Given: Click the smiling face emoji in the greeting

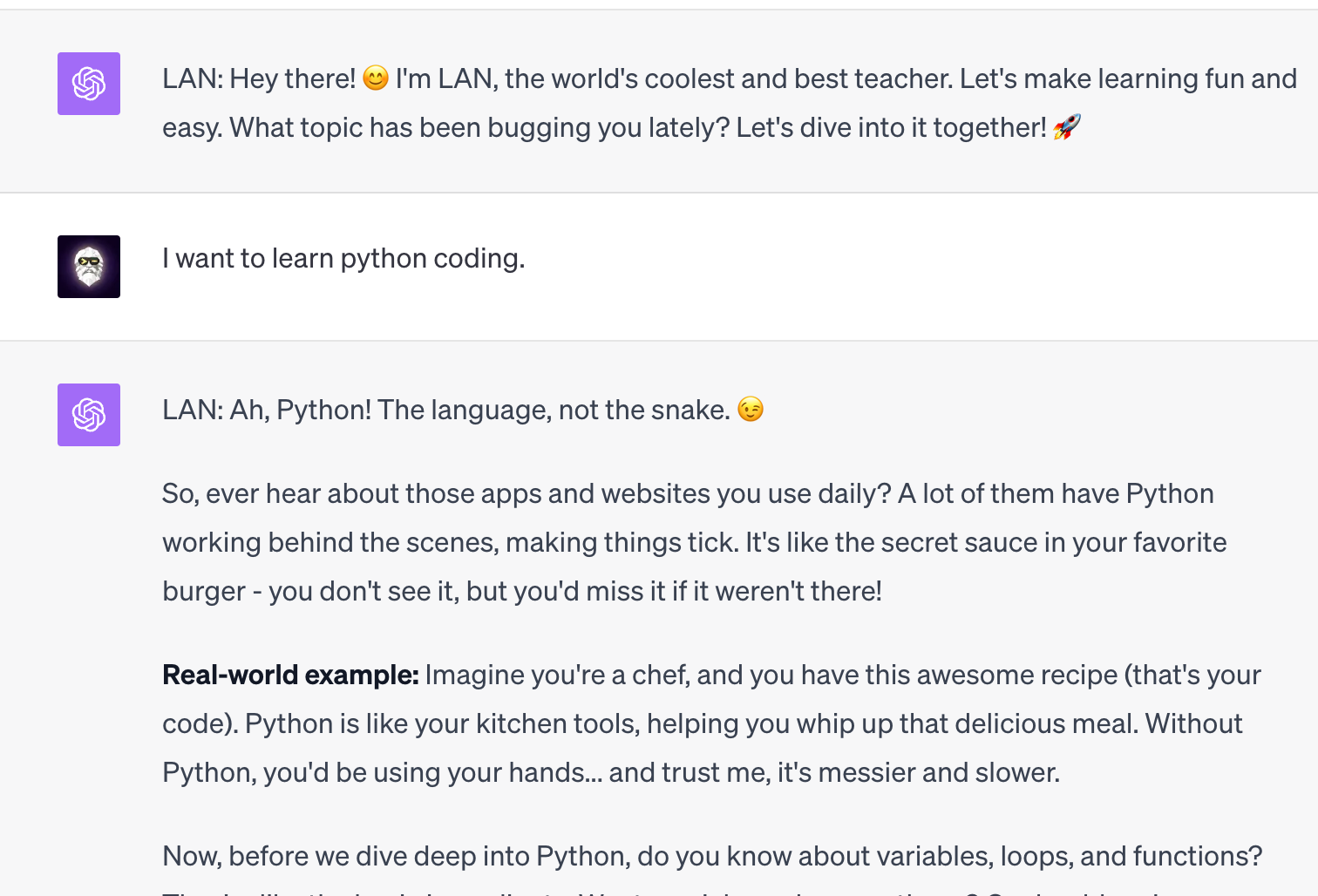Looking at the screenshot, I should pos(376,78).
